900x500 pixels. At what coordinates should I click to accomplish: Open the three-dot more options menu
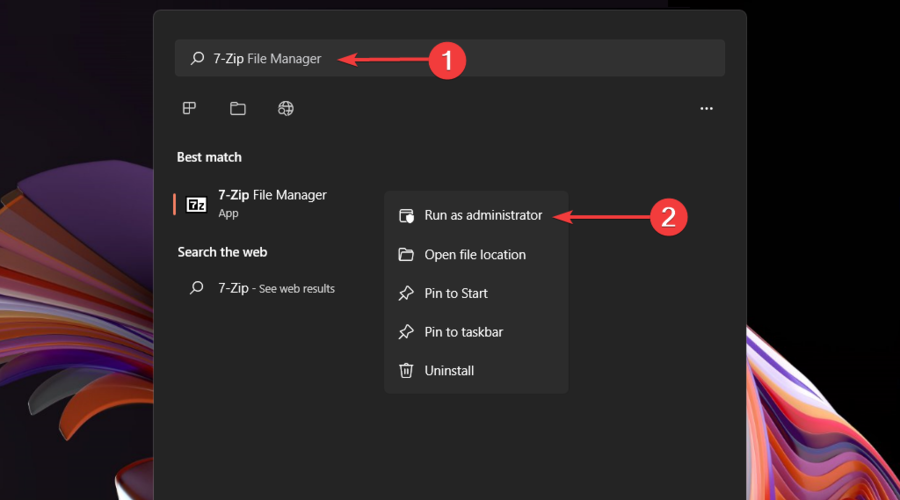pyautogui.click(x=706, y=108)
